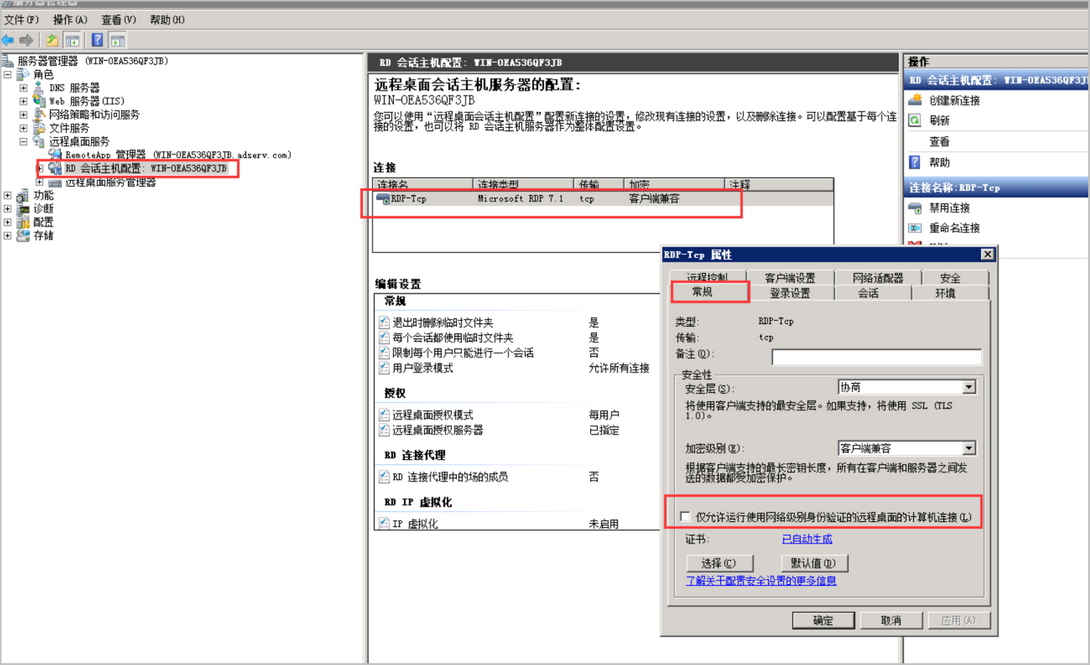
Task: Expand the 文件服务 tree node
Action: pyautogui.click(x=23, y=128)
